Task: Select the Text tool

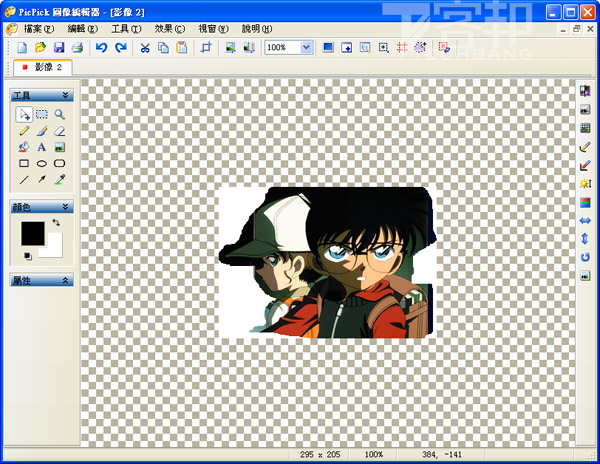Action: 42,147
